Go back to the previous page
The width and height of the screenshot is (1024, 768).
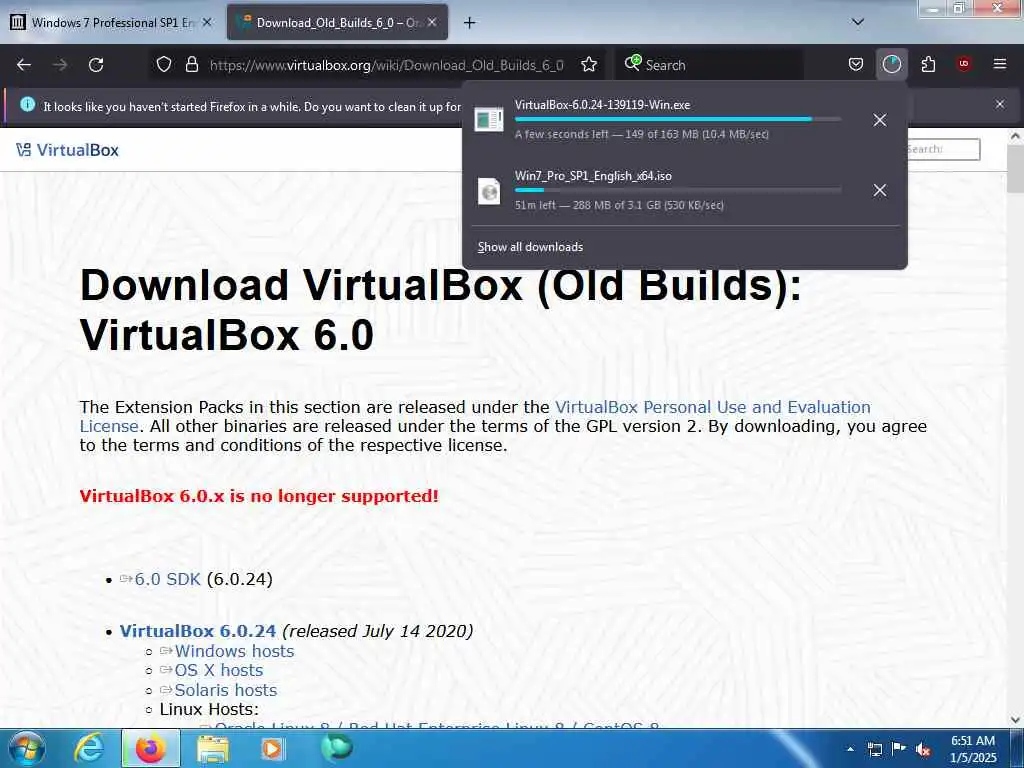point(24,65)
